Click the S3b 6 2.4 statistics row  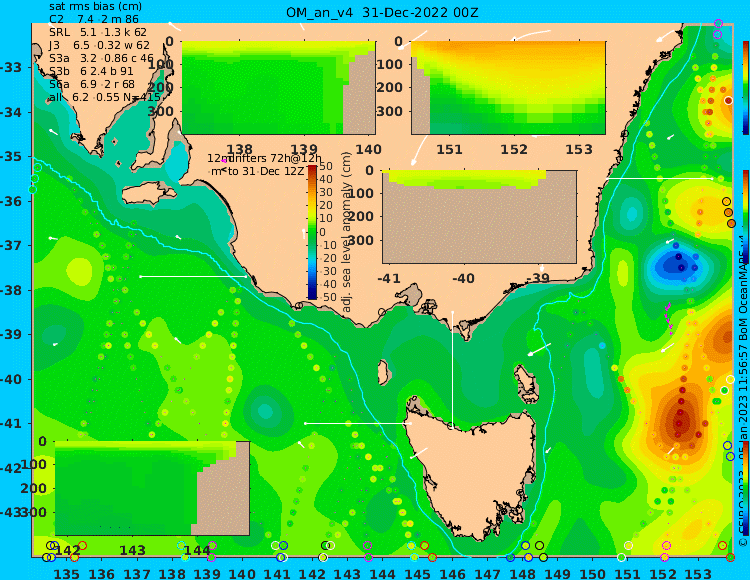[91, 71]
